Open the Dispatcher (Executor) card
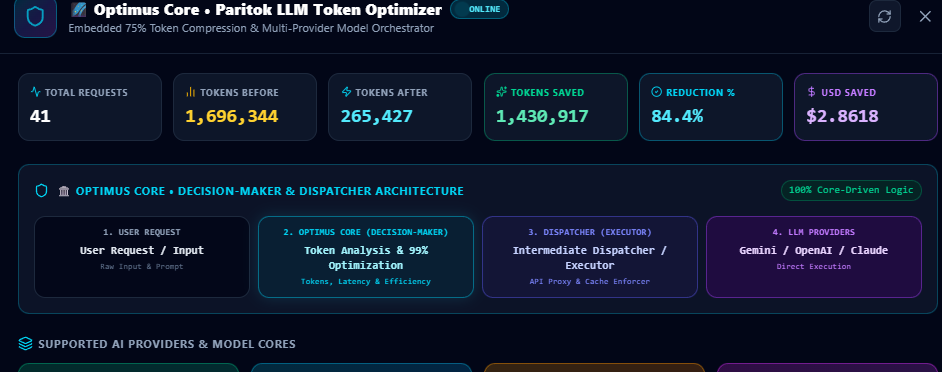Viewport: 942px width, 372px height. 590,257
